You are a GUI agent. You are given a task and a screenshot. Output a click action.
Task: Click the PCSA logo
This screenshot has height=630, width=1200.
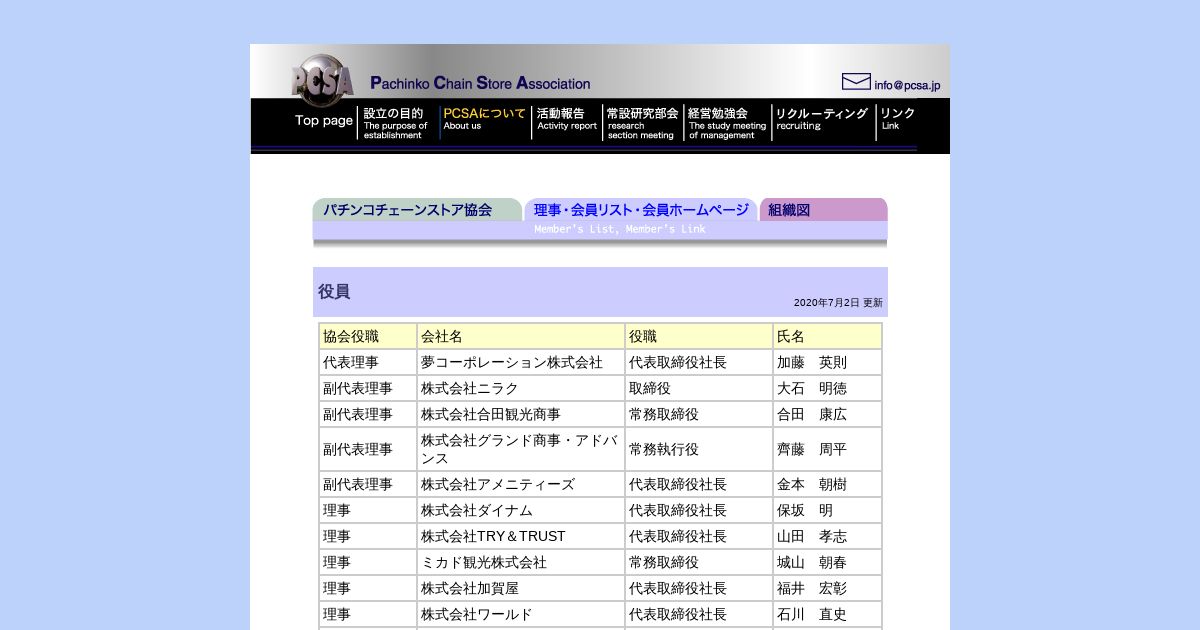[322, 79]
